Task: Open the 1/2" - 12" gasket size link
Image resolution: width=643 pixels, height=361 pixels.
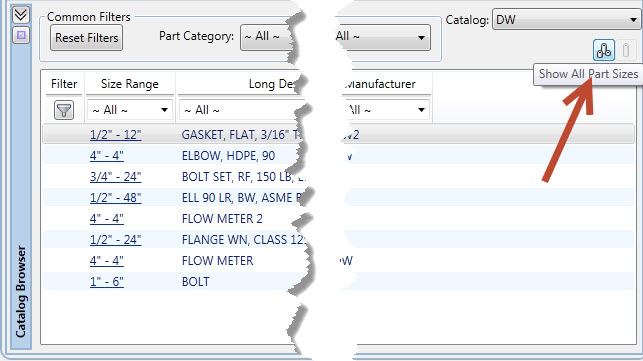Action: [116, 135]
